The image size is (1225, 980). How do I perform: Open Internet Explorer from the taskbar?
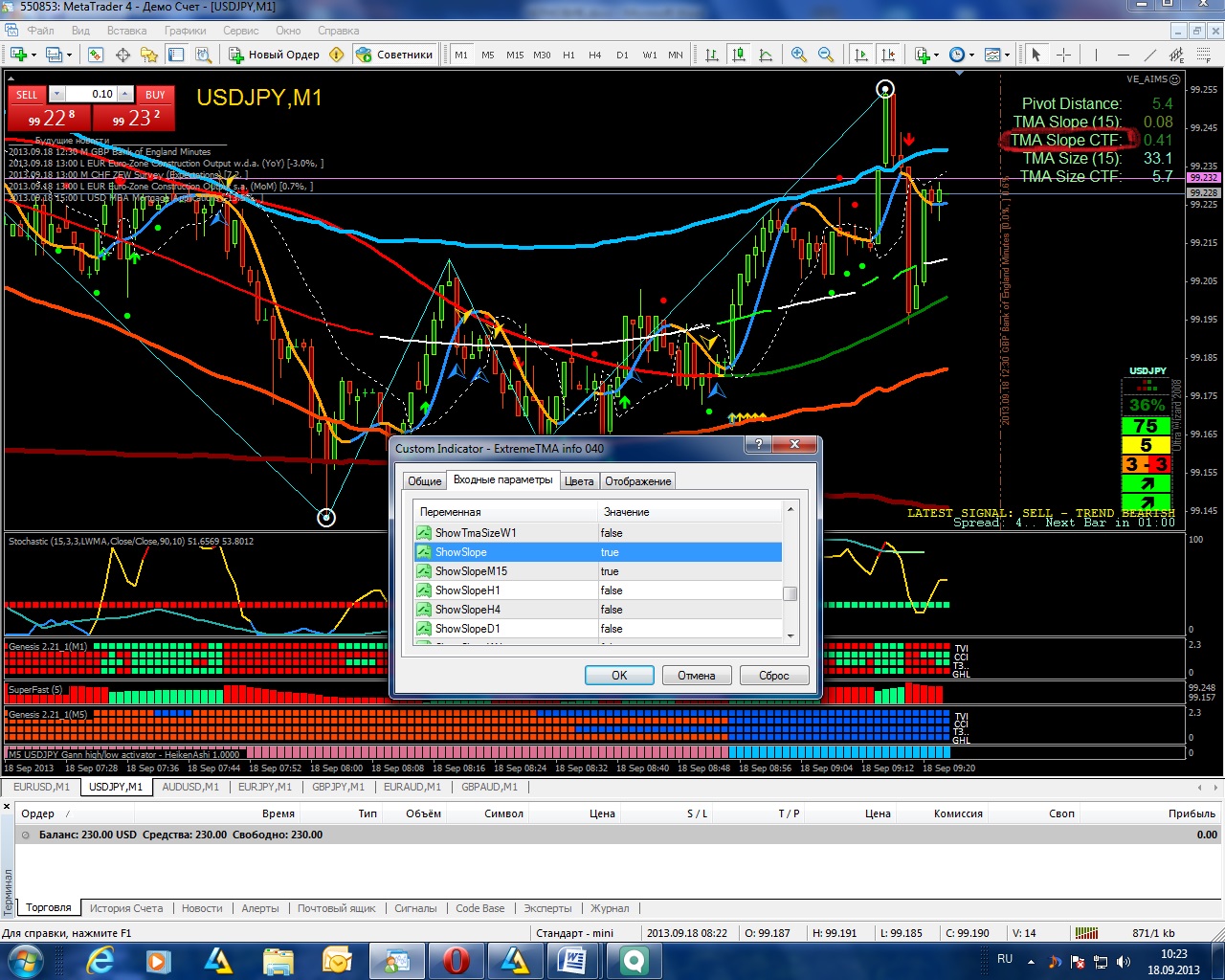[99, 960]
